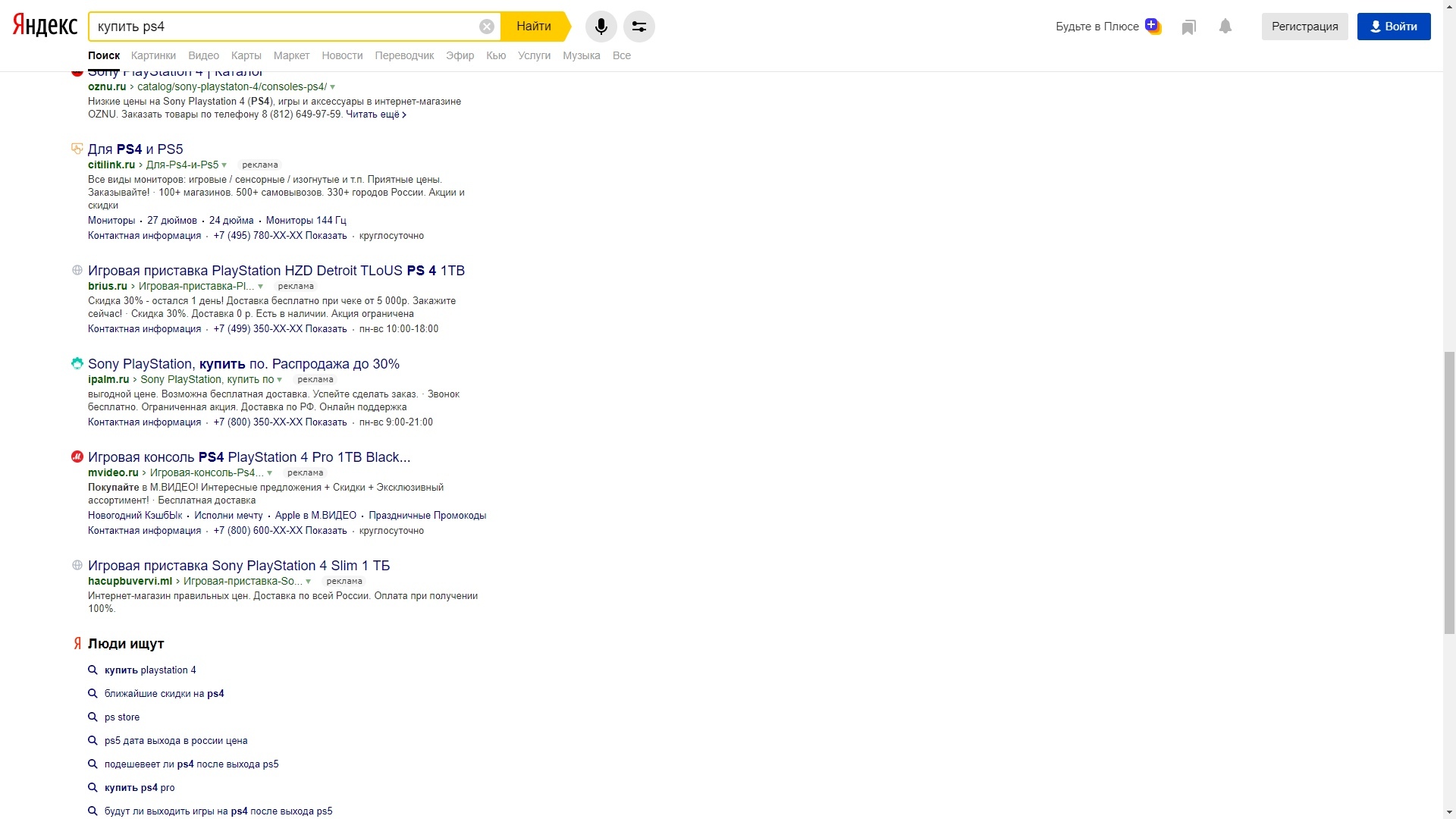The image size is (1456, 819).
Task: Click the ipalm.ru favicon
Action: tap(77, 363)
